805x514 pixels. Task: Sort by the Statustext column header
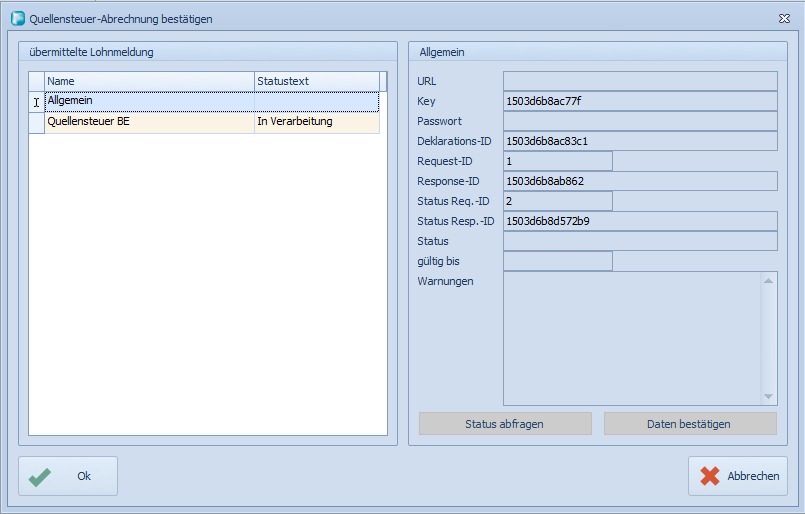coord(315,81)
